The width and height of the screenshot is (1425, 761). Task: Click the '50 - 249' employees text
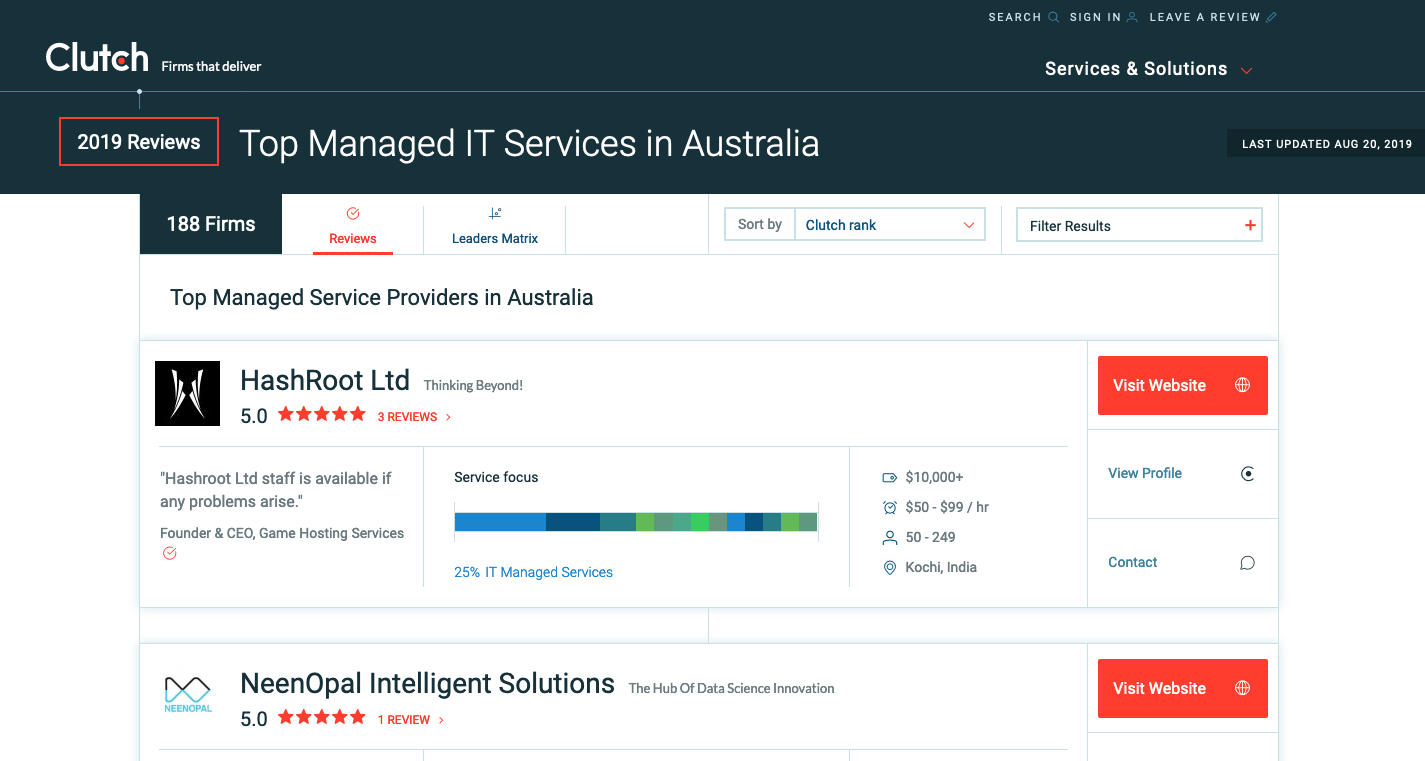[x=931, y=537]
